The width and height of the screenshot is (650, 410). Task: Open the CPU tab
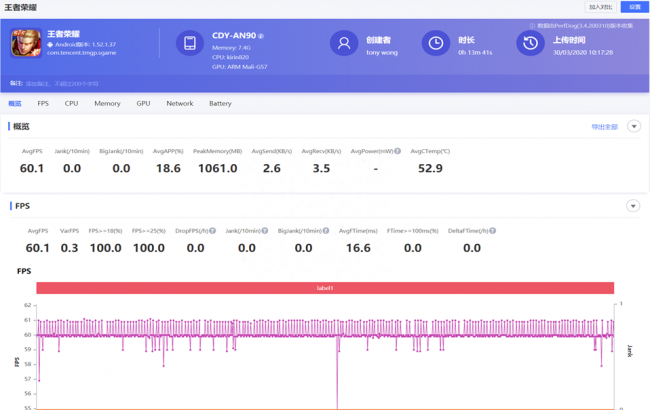[x=71, y=104]
